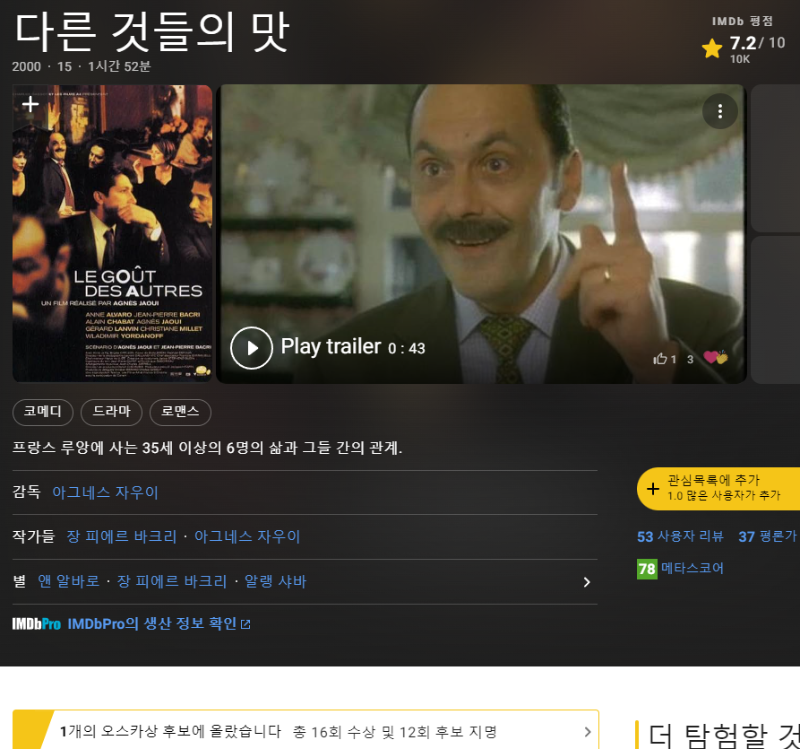This screenshot has height=749, width=800.
Task: Open actor 앤 알바로 link
Action: pos(68,582)
